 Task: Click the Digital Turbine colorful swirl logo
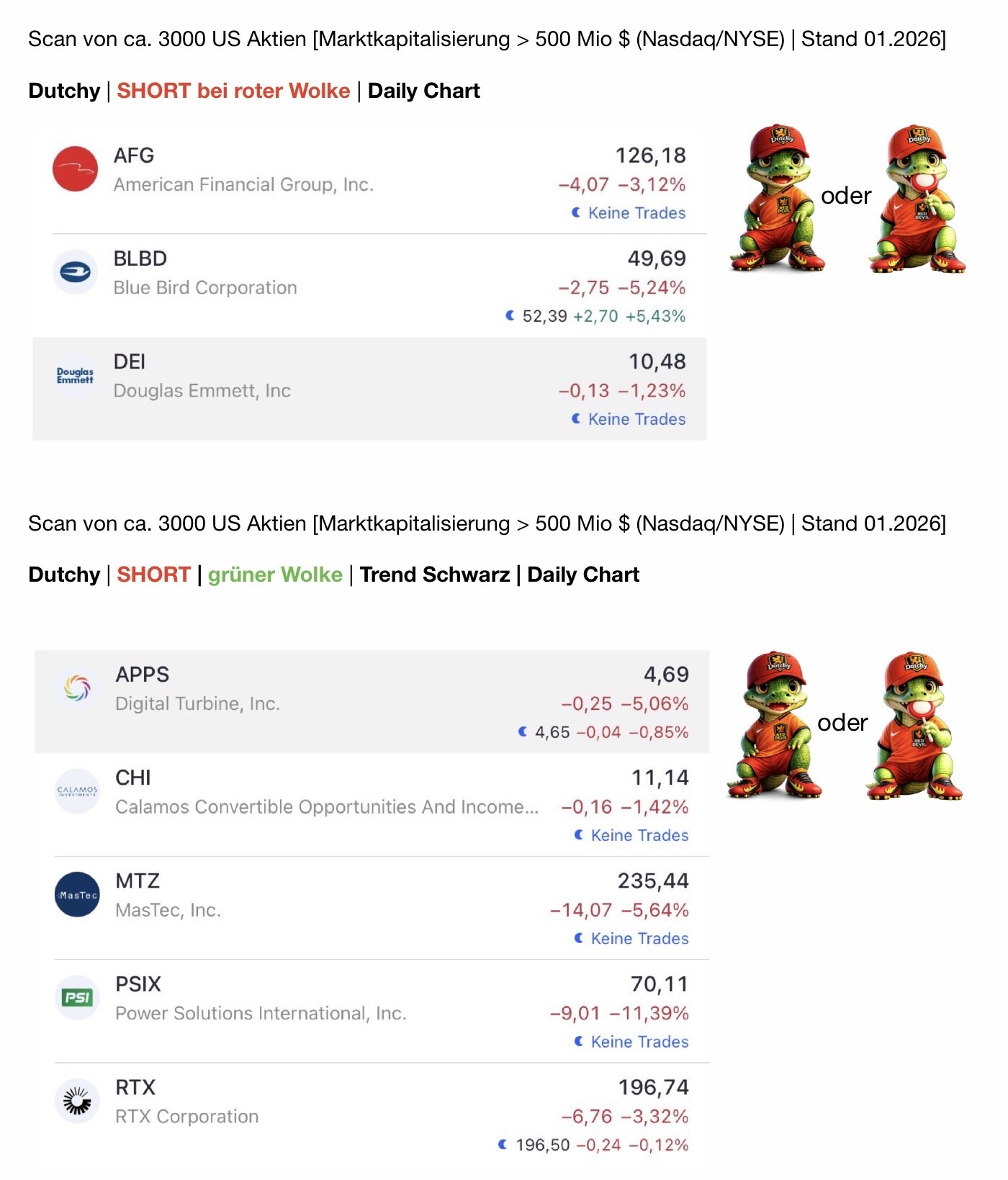point(77,688)
